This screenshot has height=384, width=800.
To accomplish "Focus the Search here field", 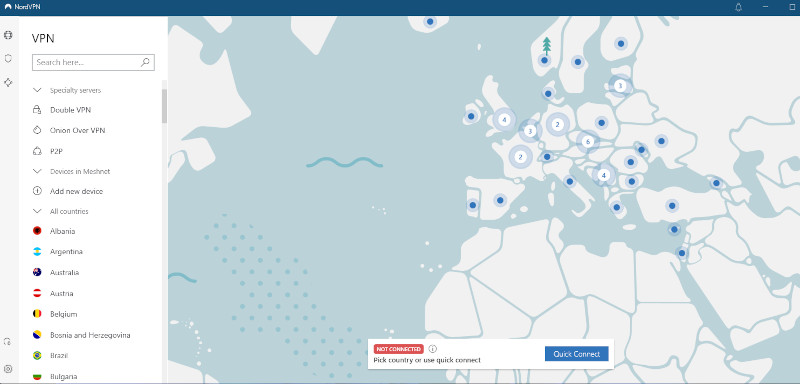I will (x=93, y=62).
